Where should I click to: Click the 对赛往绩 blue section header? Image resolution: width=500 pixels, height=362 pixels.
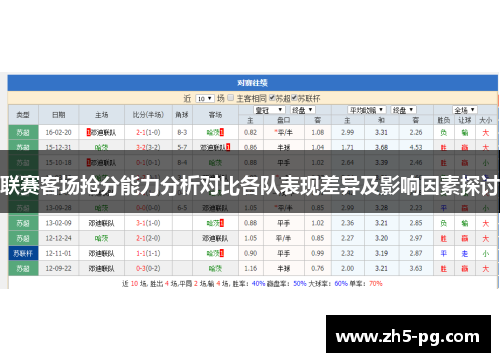pos(253,83)
